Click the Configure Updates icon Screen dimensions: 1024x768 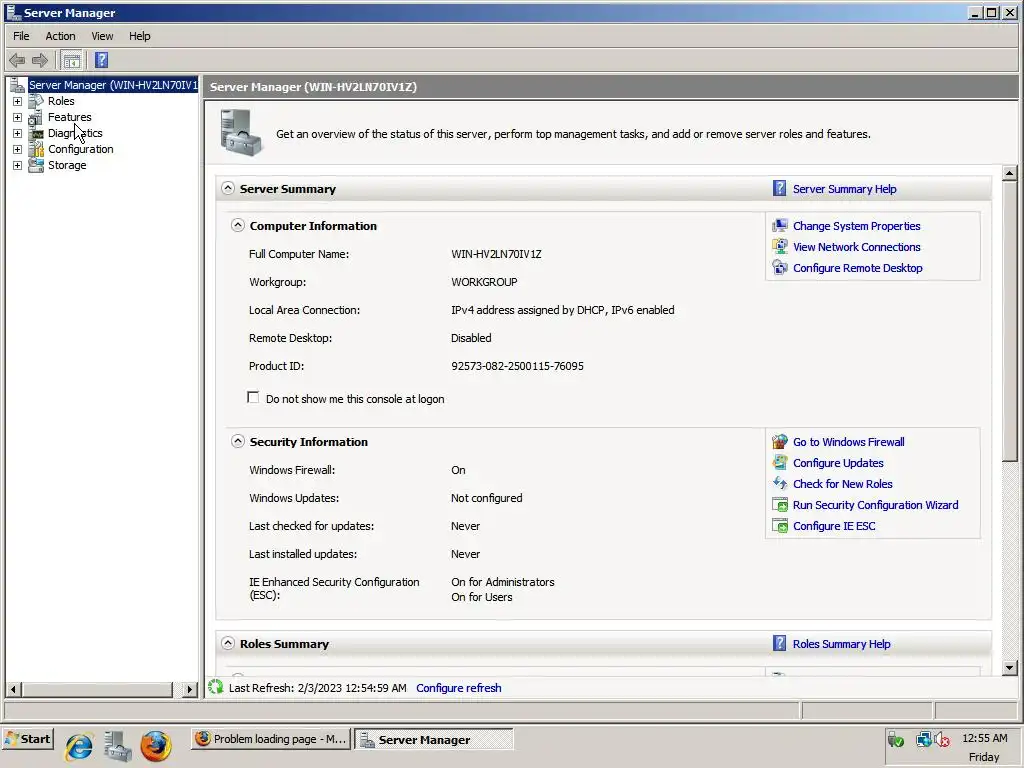(780, 463)
